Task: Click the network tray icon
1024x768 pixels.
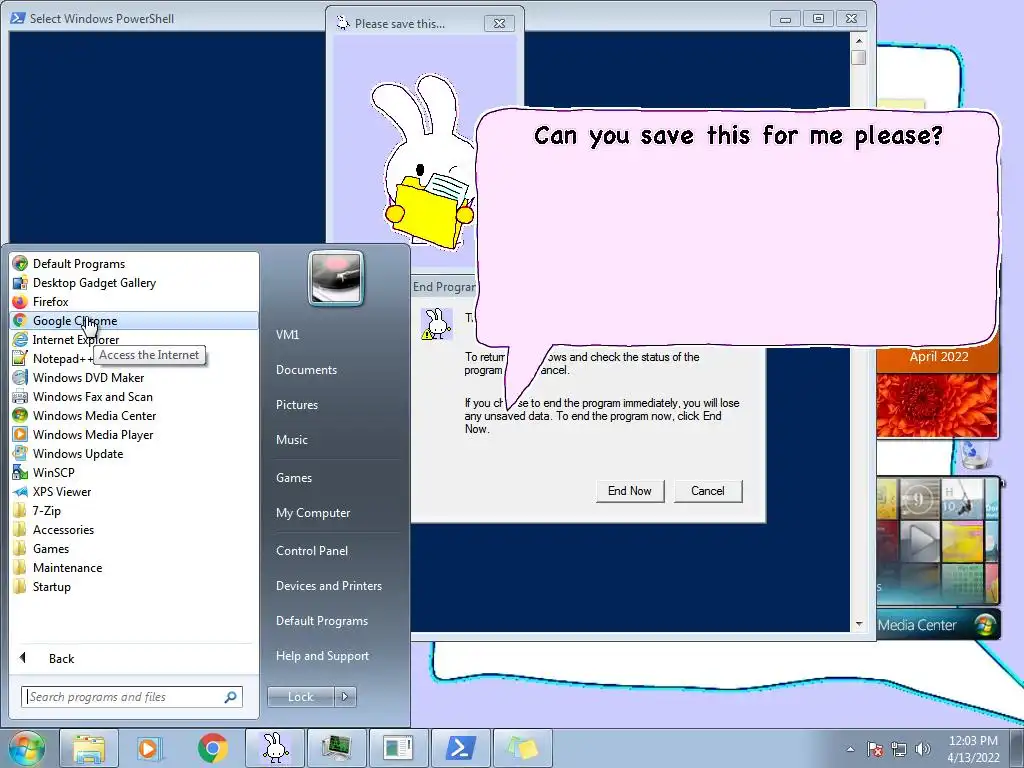Action: 899,749
